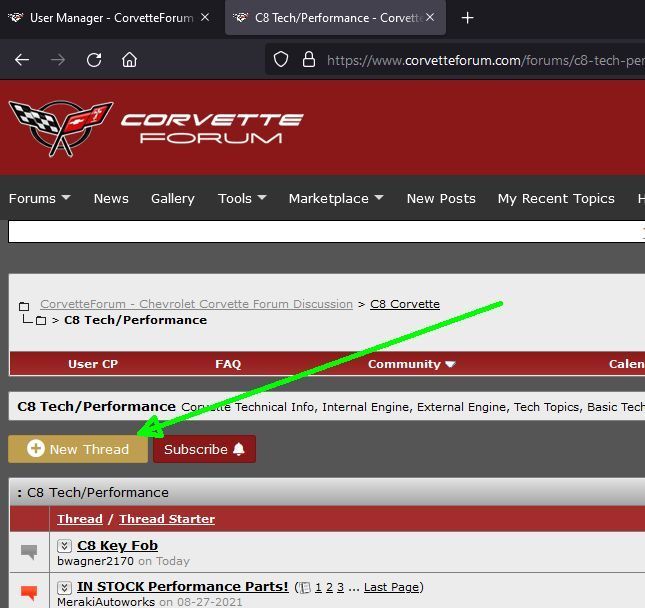Click the red IN STOCK thread status icon
Viewport: 645px width, 608px height.
pyautogui.click(x=29, y=593)
